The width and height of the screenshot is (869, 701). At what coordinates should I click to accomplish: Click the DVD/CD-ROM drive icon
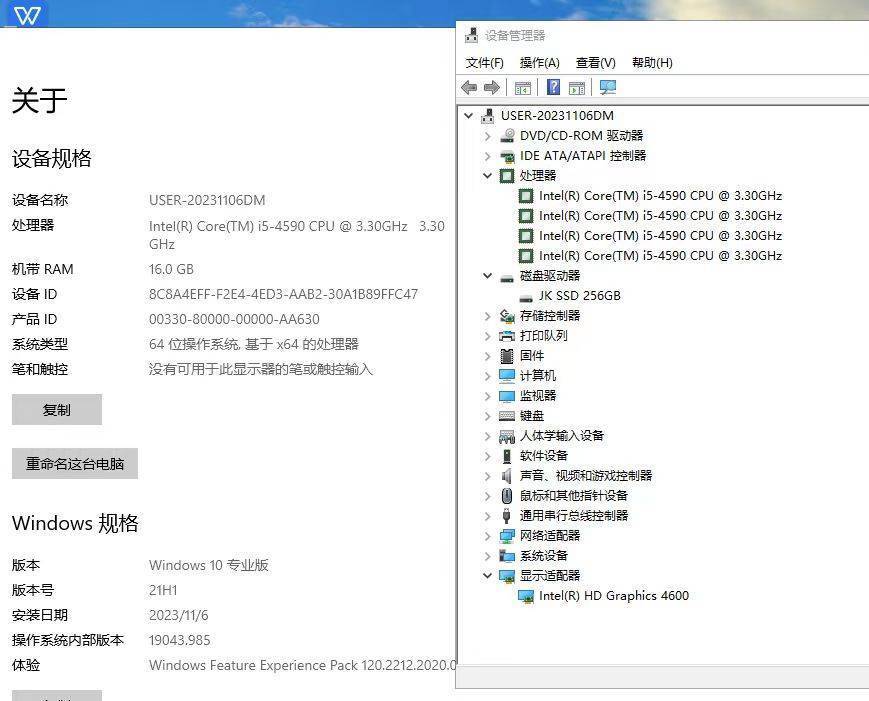507,136
